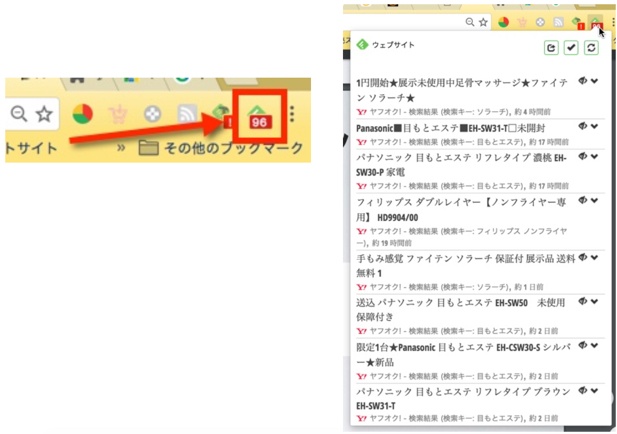Click the open-in-new-page icon in popup header
Viewport: 617px width, 434px height.
(551, 47)
